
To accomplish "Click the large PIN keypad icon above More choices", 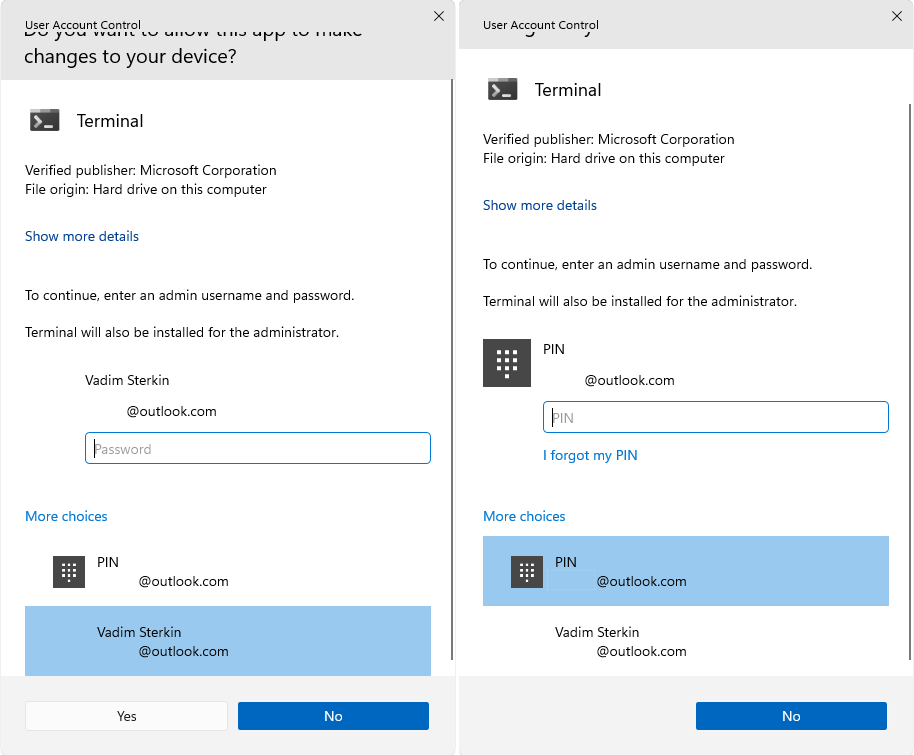I will click(x=507, y=363).
